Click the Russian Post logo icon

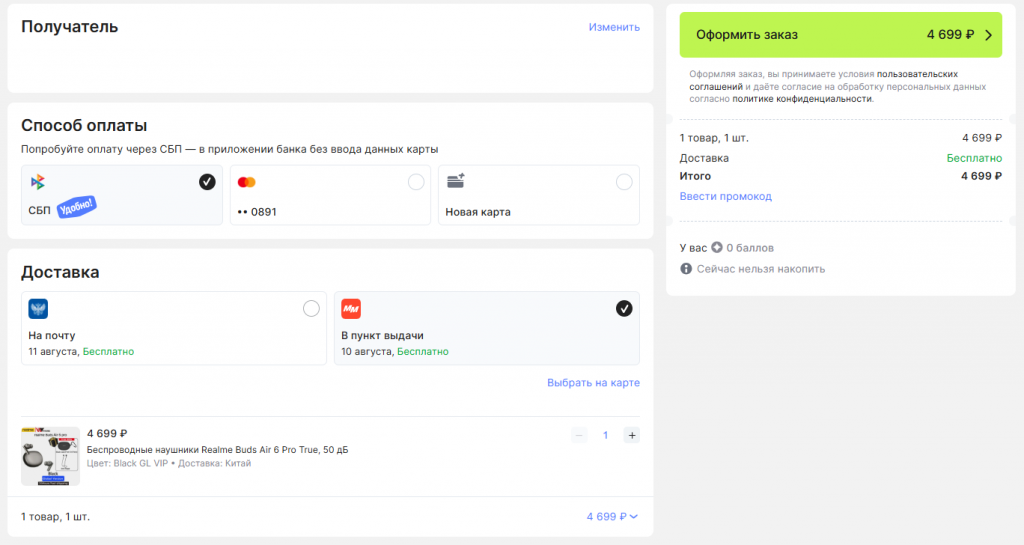(38, 309)
